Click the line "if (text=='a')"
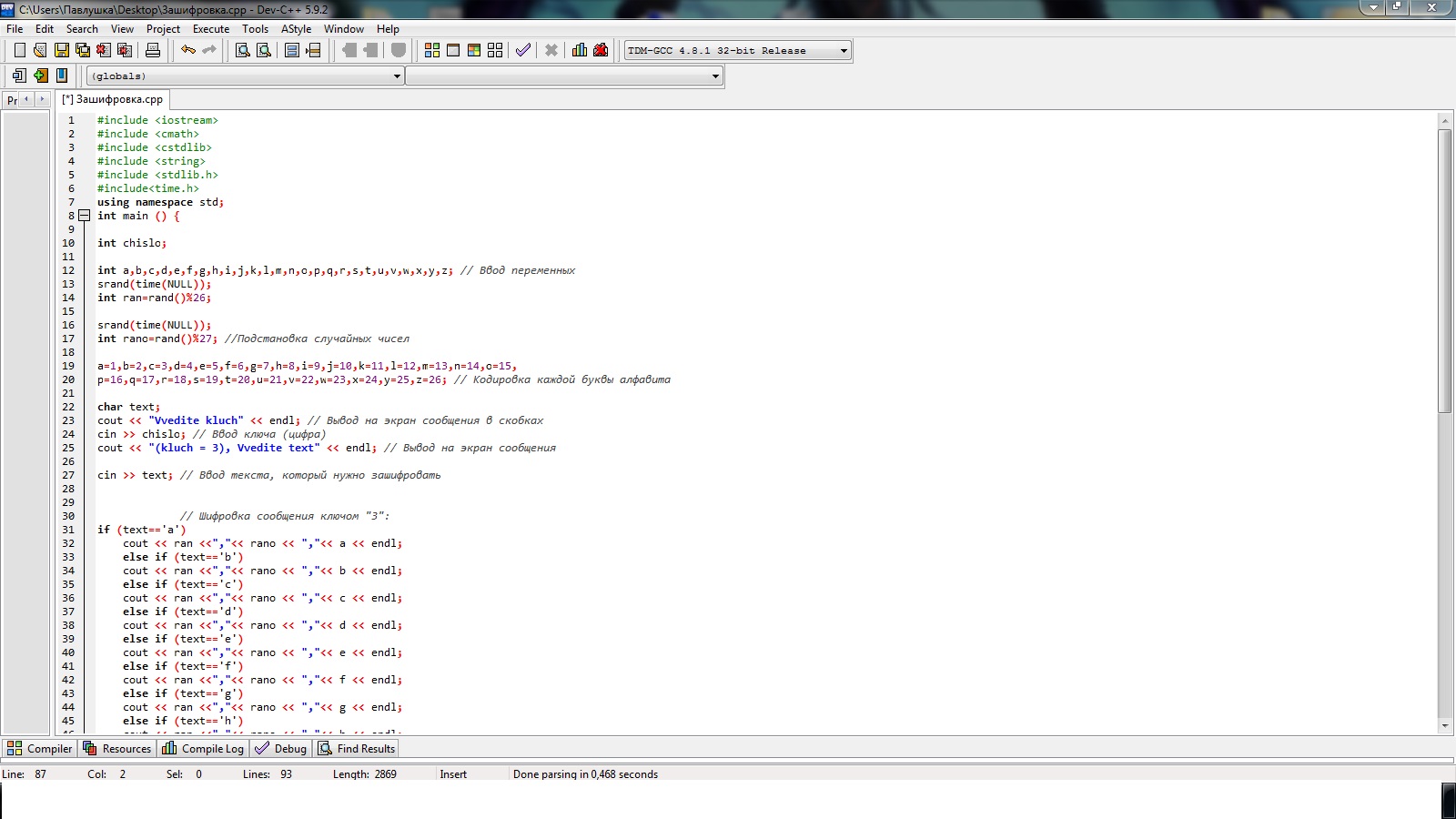This screenshot has width=1456, height=819. click(x=141, y=530)
